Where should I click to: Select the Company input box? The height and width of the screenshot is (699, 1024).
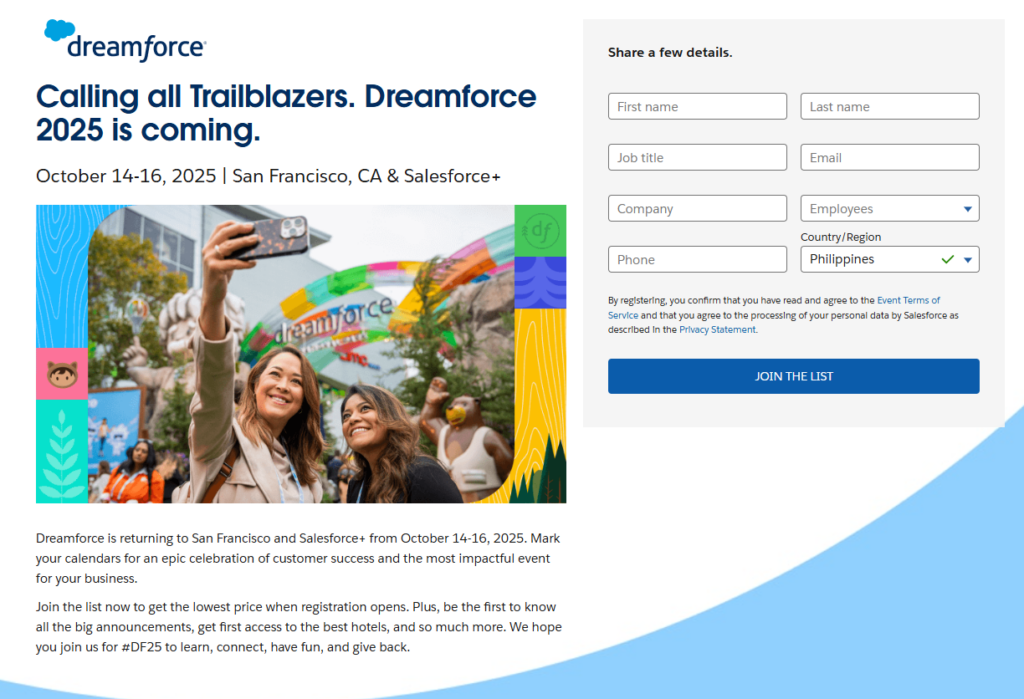[697, 208]
